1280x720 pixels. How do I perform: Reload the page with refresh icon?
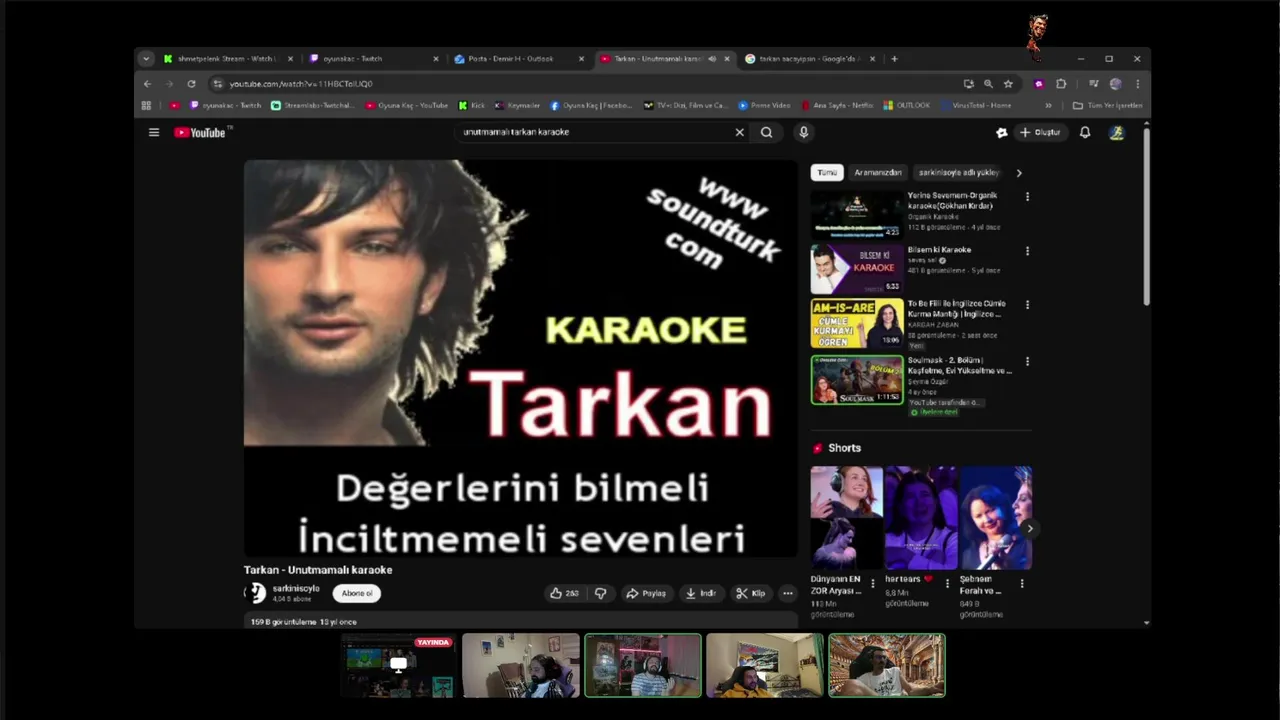pyautogui.click(x=191, y=84)
